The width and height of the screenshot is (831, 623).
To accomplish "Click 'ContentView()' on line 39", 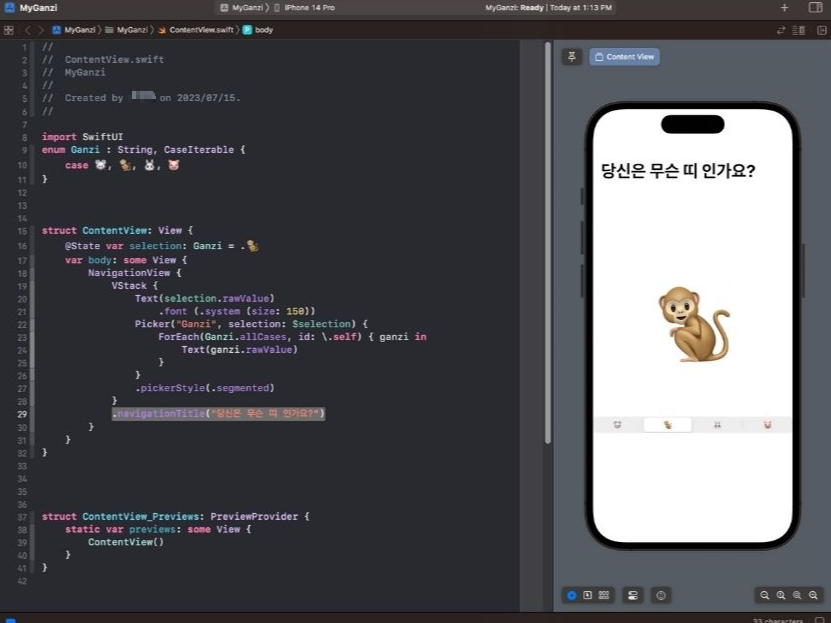I will pyautogui.click(x=126, y=542).
